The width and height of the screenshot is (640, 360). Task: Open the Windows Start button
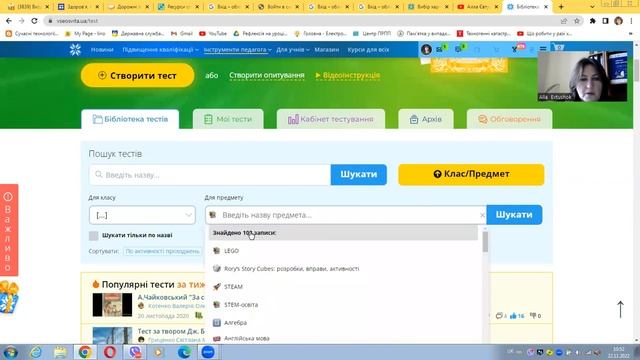[10, 352]
